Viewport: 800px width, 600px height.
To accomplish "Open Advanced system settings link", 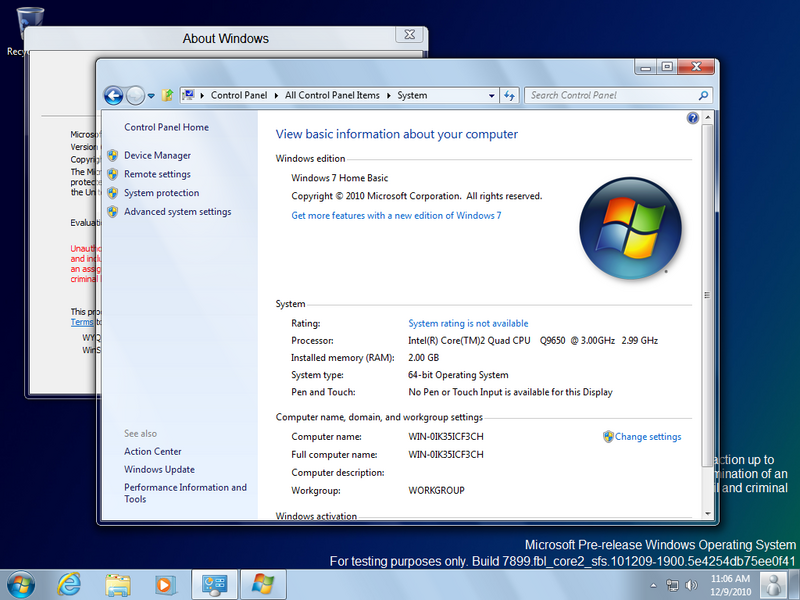I will coord(177,212).
